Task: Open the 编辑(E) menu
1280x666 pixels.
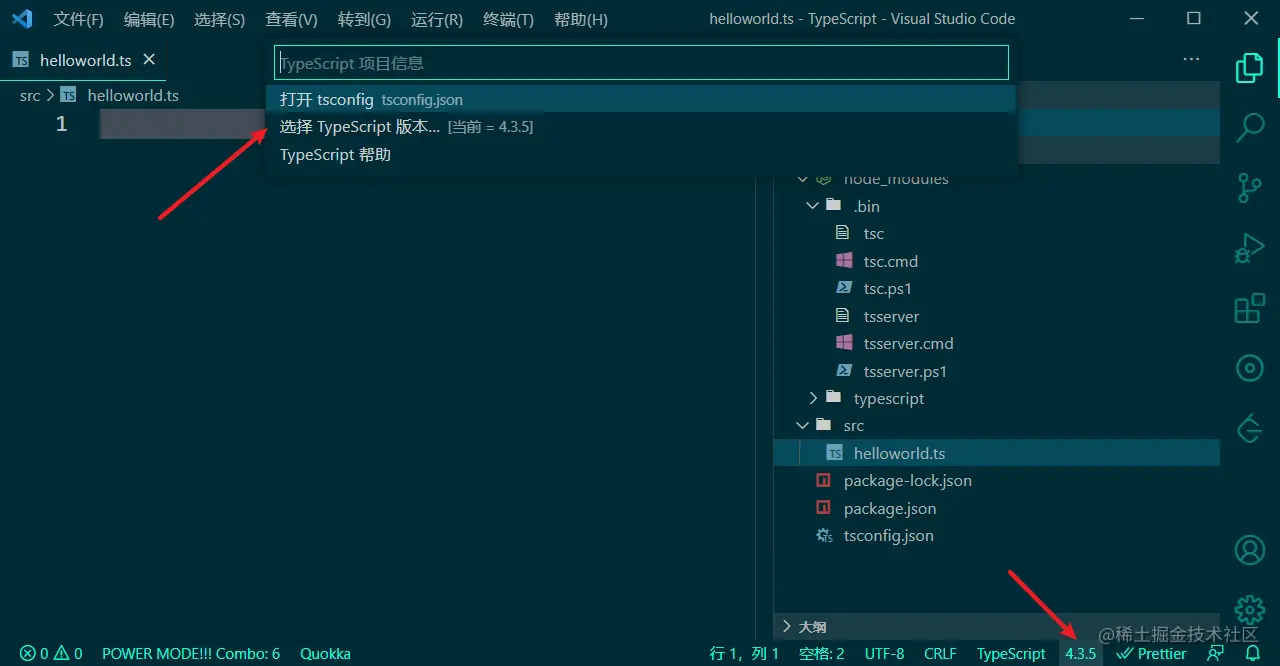Action: [149, 19]
